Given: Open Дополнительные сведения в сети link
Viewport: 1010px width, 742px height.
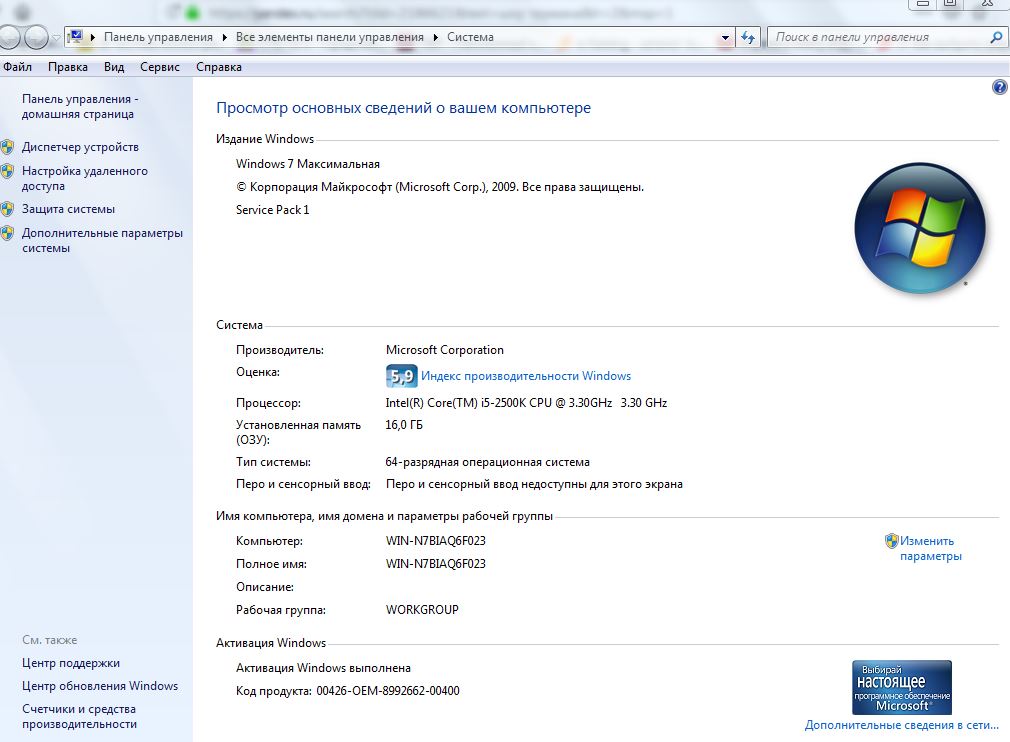Looking at the screenshot, I should pyautogui.click(x=901, y=725).
